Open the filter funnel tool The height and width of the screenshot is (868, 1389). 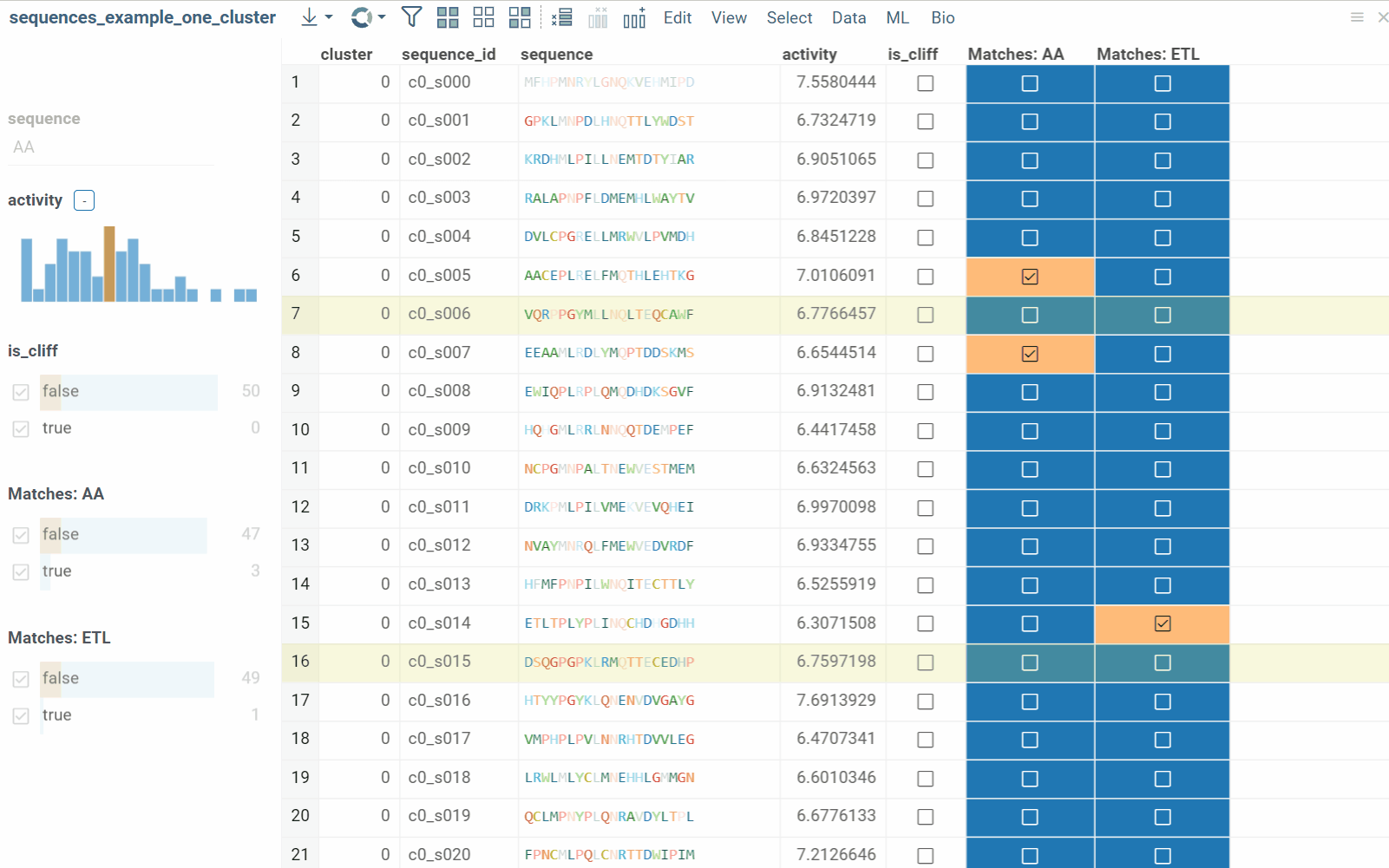[x=411, y=16]
